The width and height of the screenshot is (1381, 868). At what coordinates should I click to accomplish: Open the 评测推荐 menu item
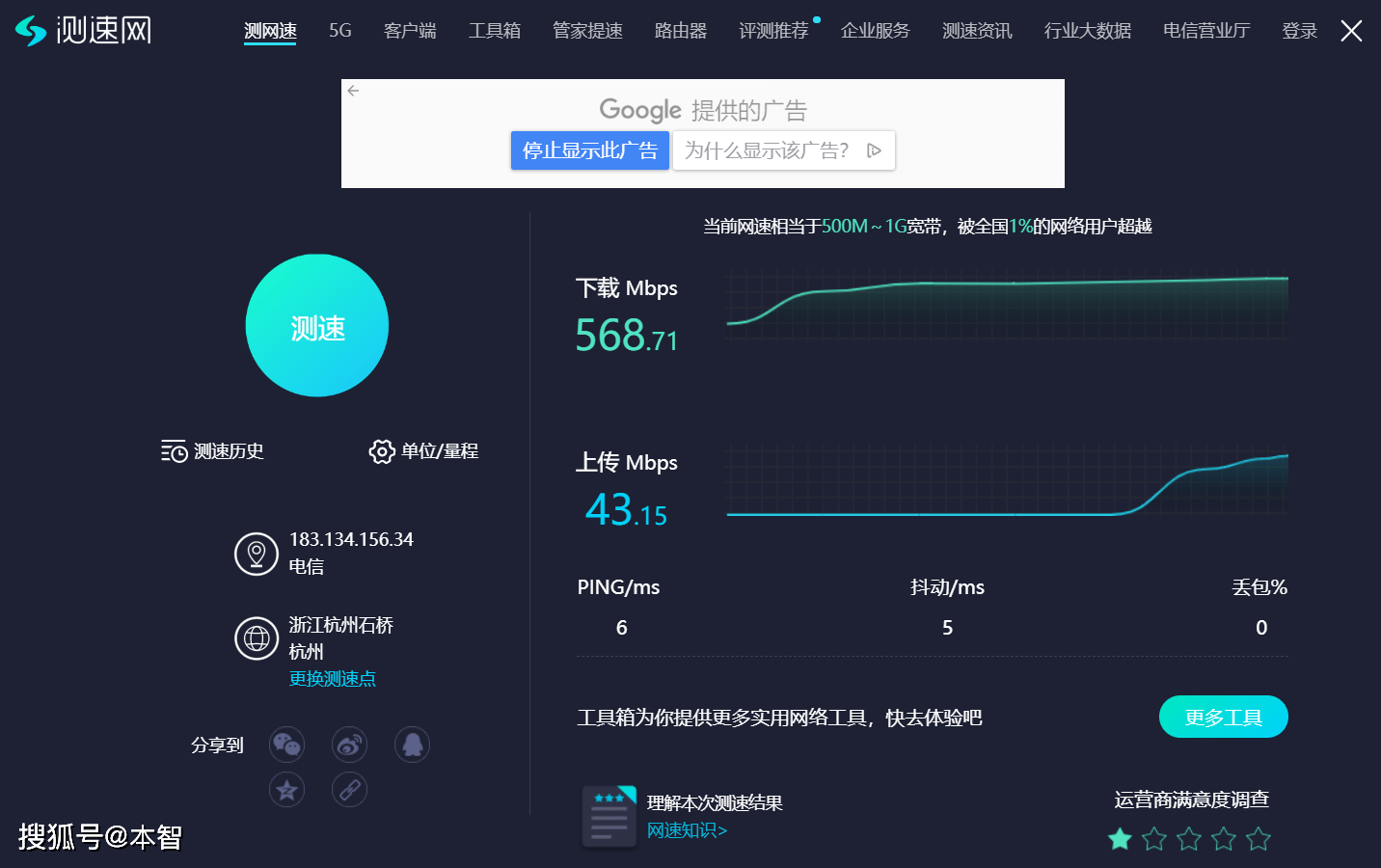773,31
